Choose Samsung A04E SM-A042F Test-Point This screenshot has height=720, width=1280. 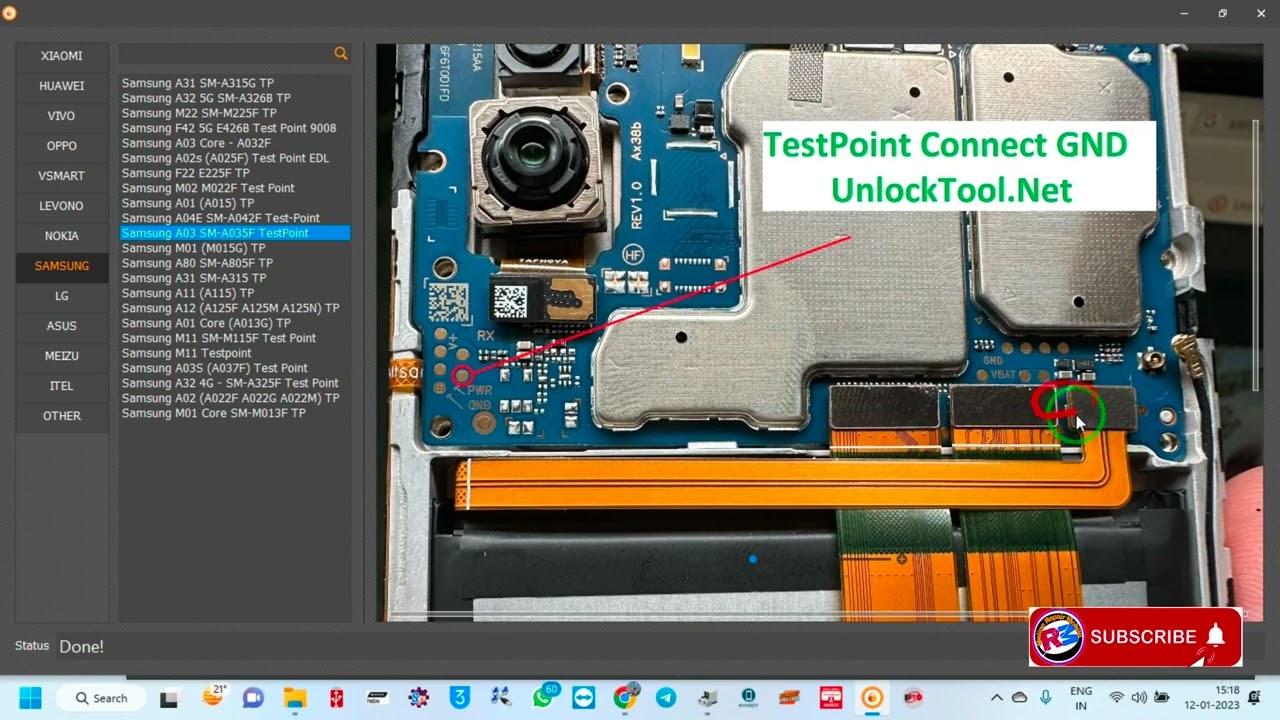coord(221,218)
